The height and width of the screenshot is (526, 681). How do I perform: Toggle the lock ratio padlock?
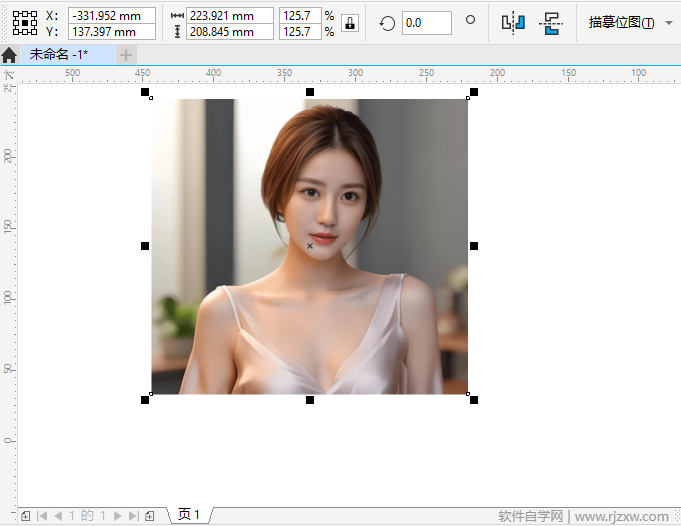350,23
